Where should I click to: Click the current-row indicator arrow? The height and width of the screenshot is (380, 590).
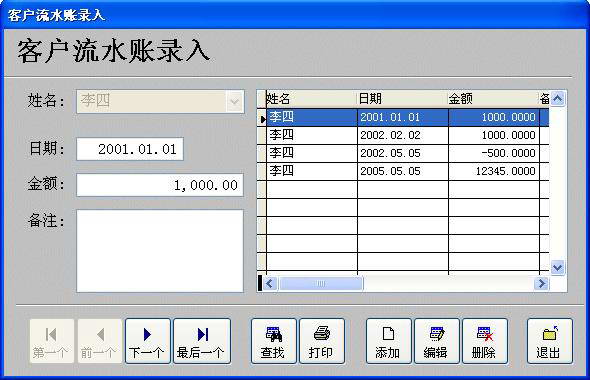click(262, 119)
